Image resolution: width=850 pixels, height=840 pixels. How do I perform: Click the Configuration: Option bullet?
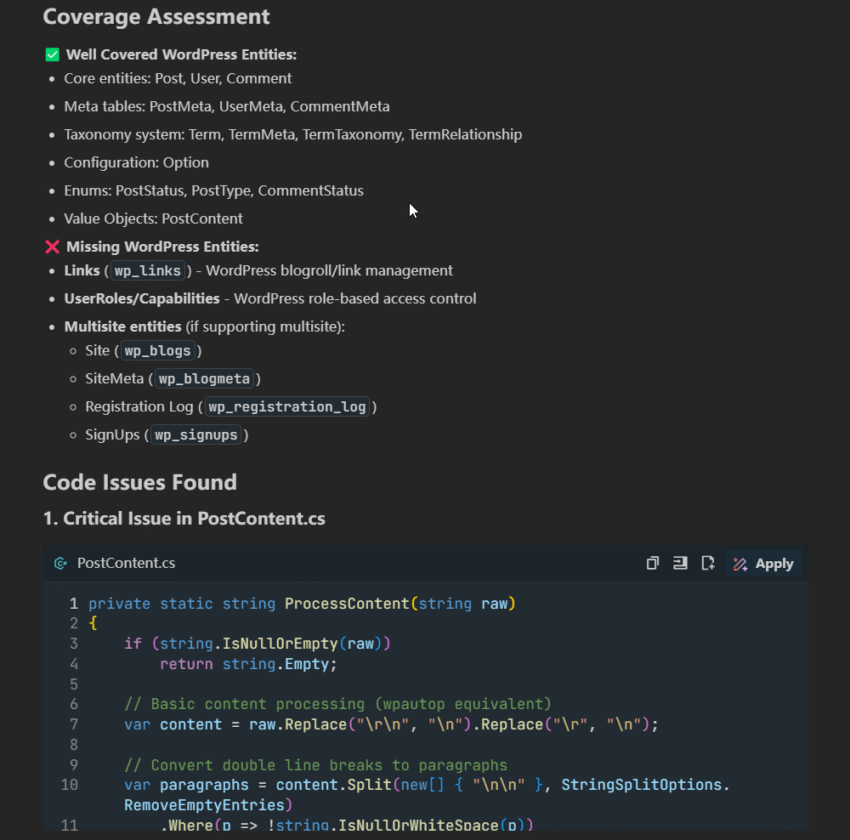click(136, 163)
